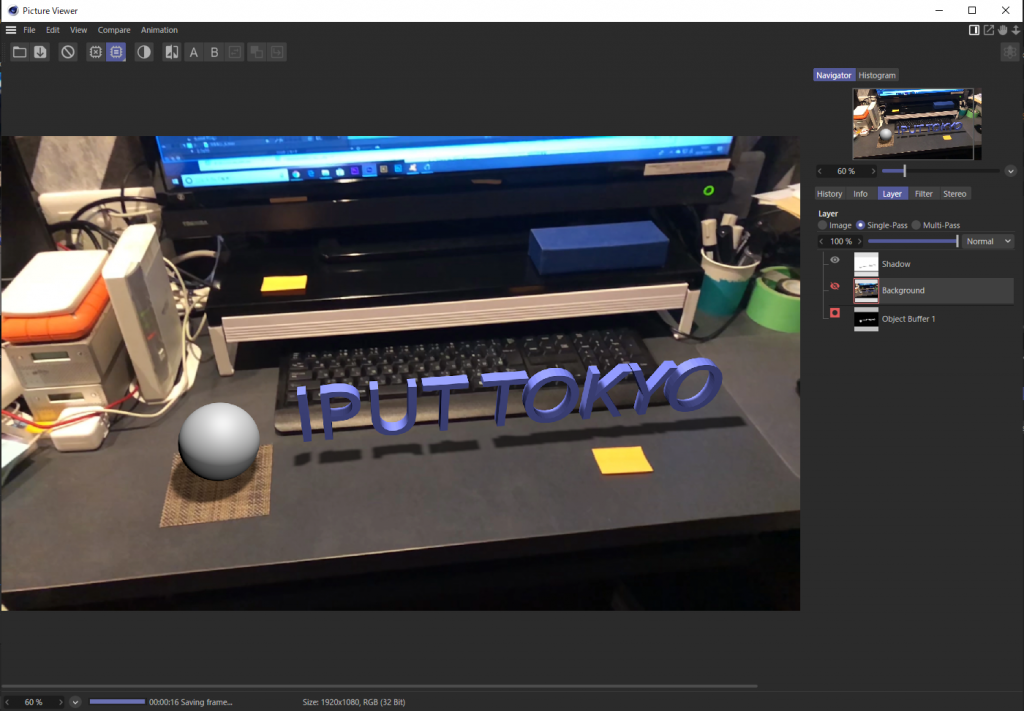Switch to the Histogram tab
This screenshot has height=711, width=1024.
[x=877, y=75]
